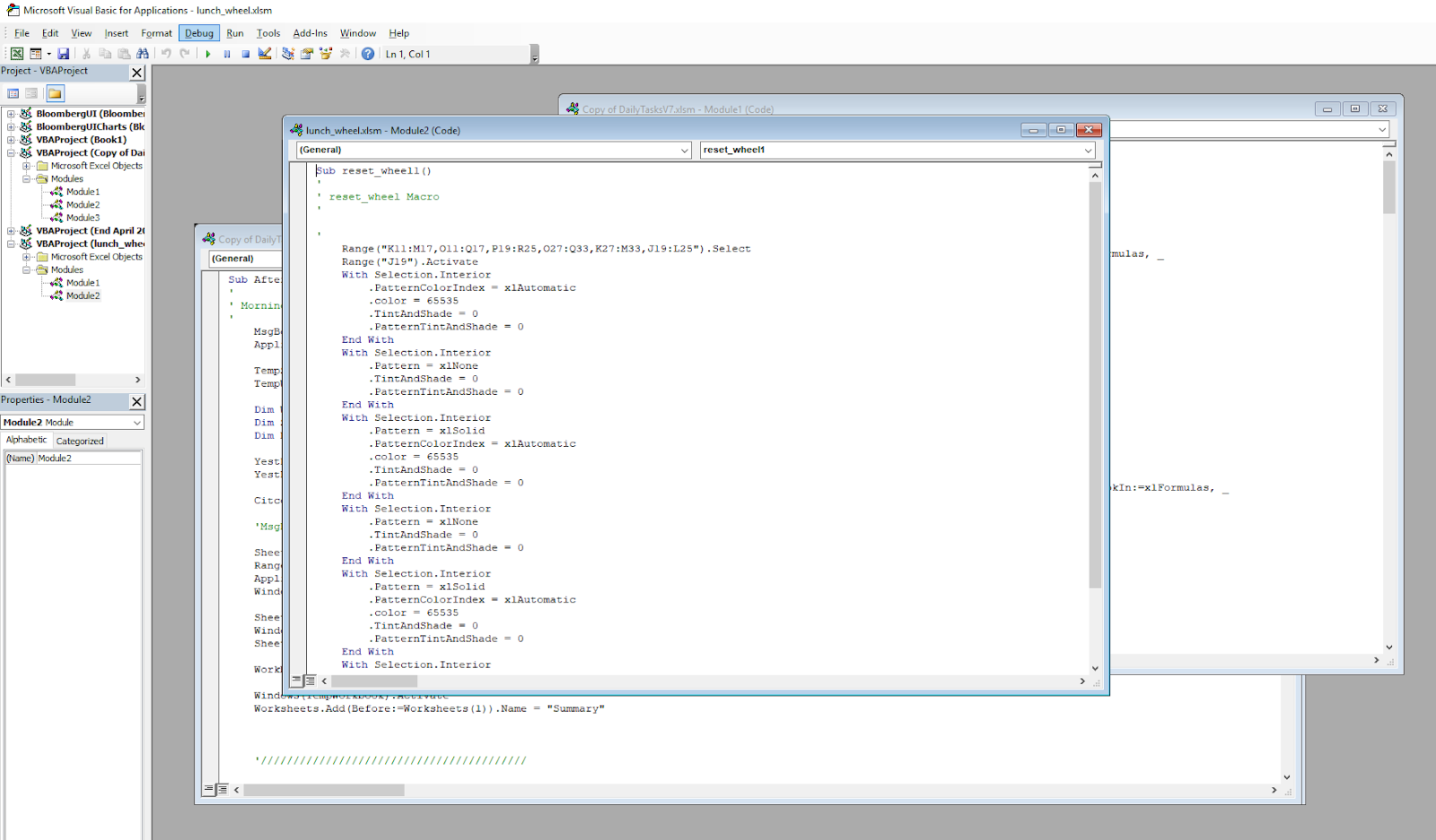
Task: Select Module3 in the project tree
Action: click(x=83, y=218)
